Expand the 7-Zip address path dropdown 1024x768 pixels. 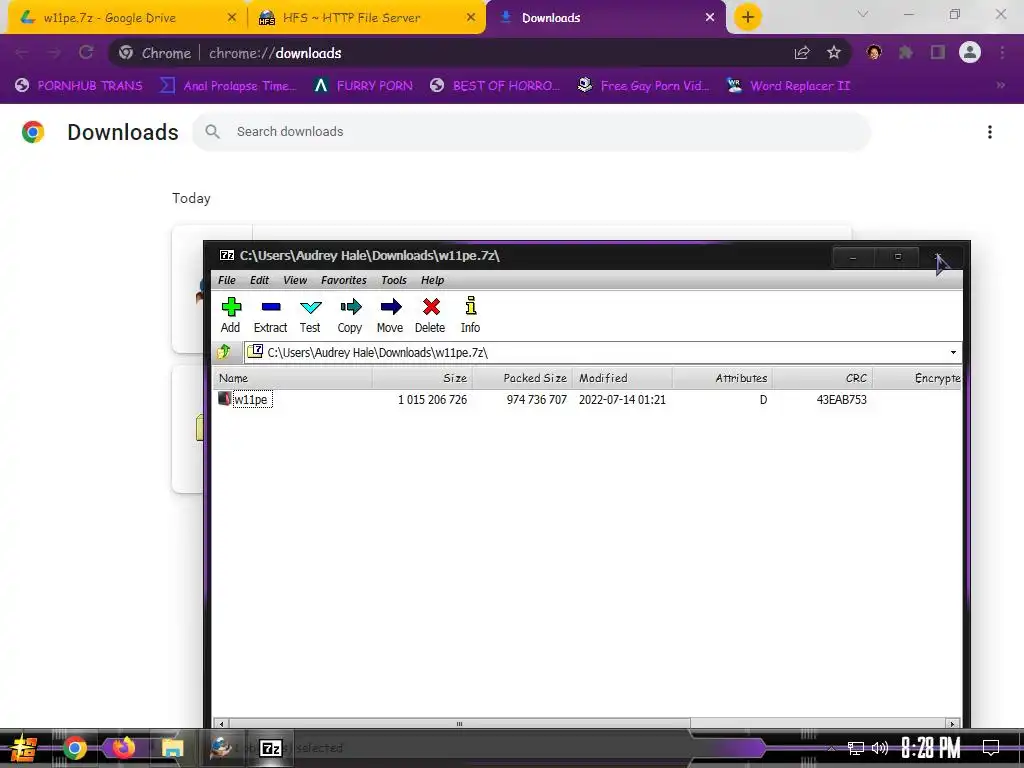coord(953,353)
